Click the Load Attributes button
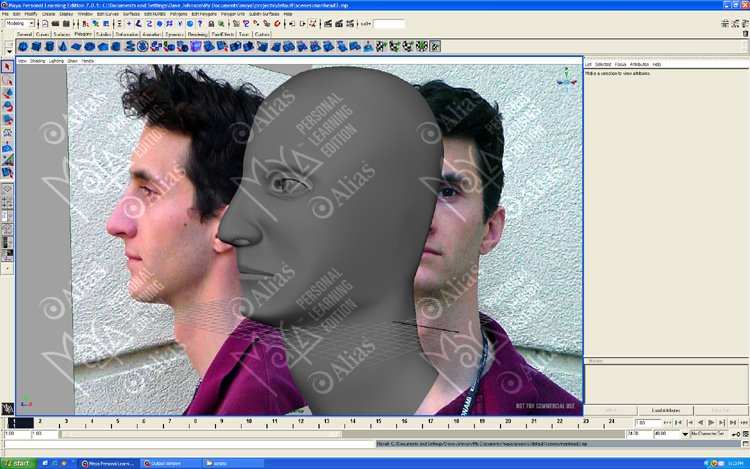750x469 pixels. (x=665, y=411)
